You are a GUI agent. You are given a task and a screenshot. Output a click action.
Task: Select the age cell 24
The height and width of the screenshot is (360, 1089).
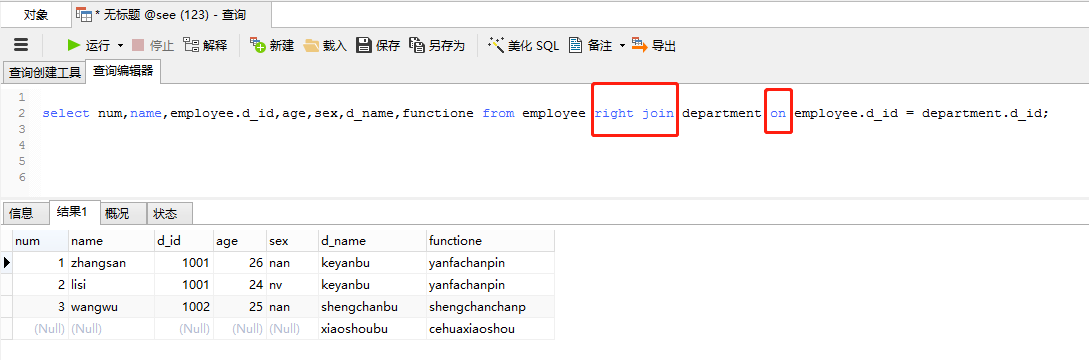tap(240, 285)
